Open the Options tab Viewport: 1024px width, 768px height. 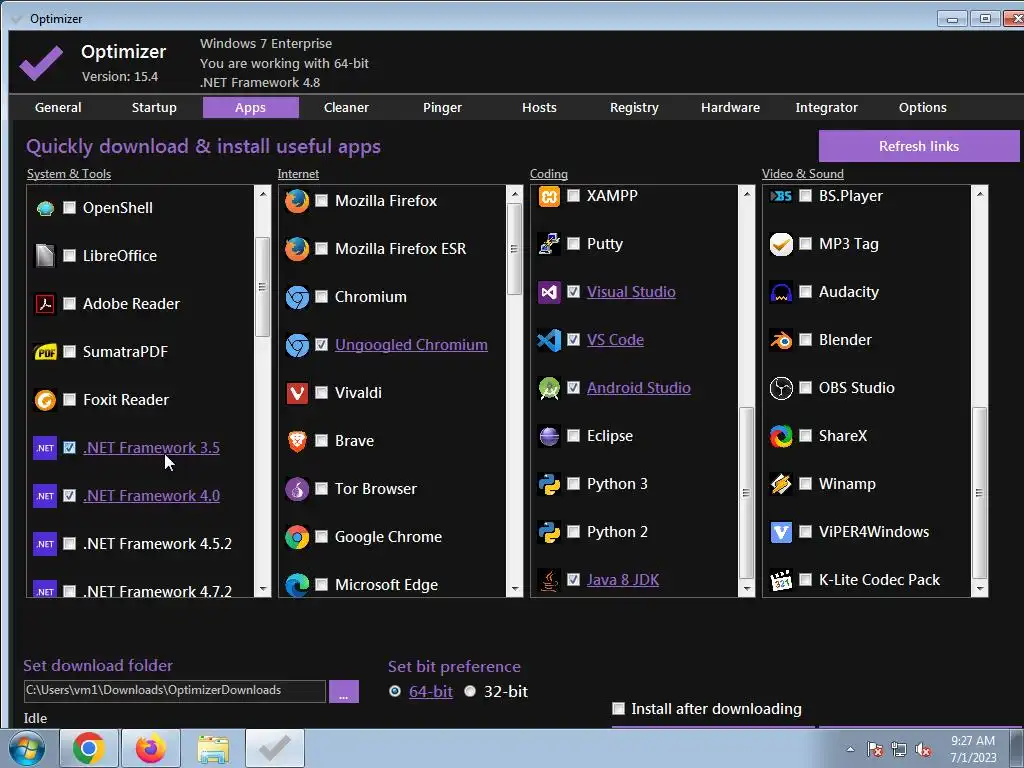coord(922,108)
